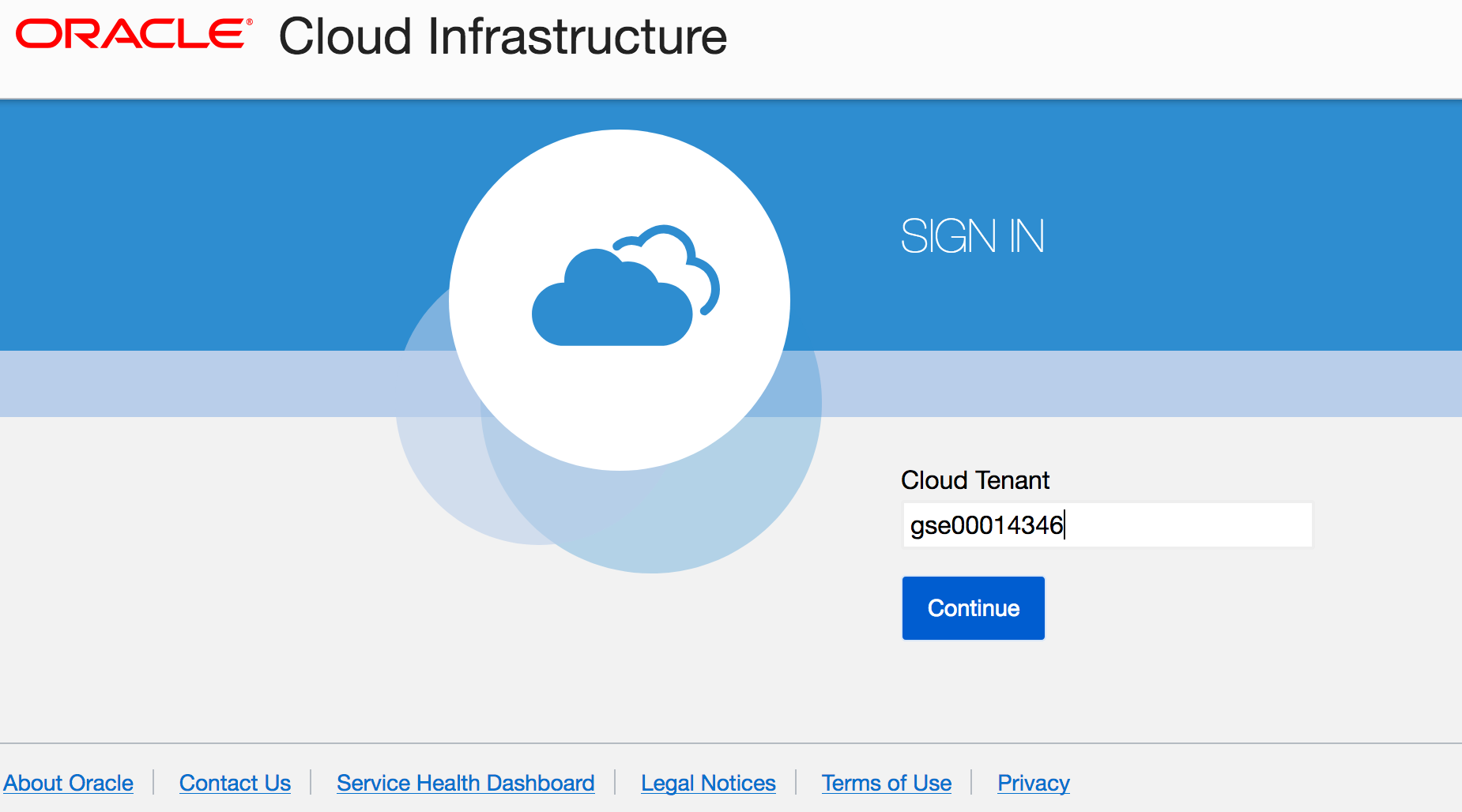Click the blue cloud icon in the circle
Viewport: 1462px width, 812px height.
pyautogui.click(x=626, y=285)
